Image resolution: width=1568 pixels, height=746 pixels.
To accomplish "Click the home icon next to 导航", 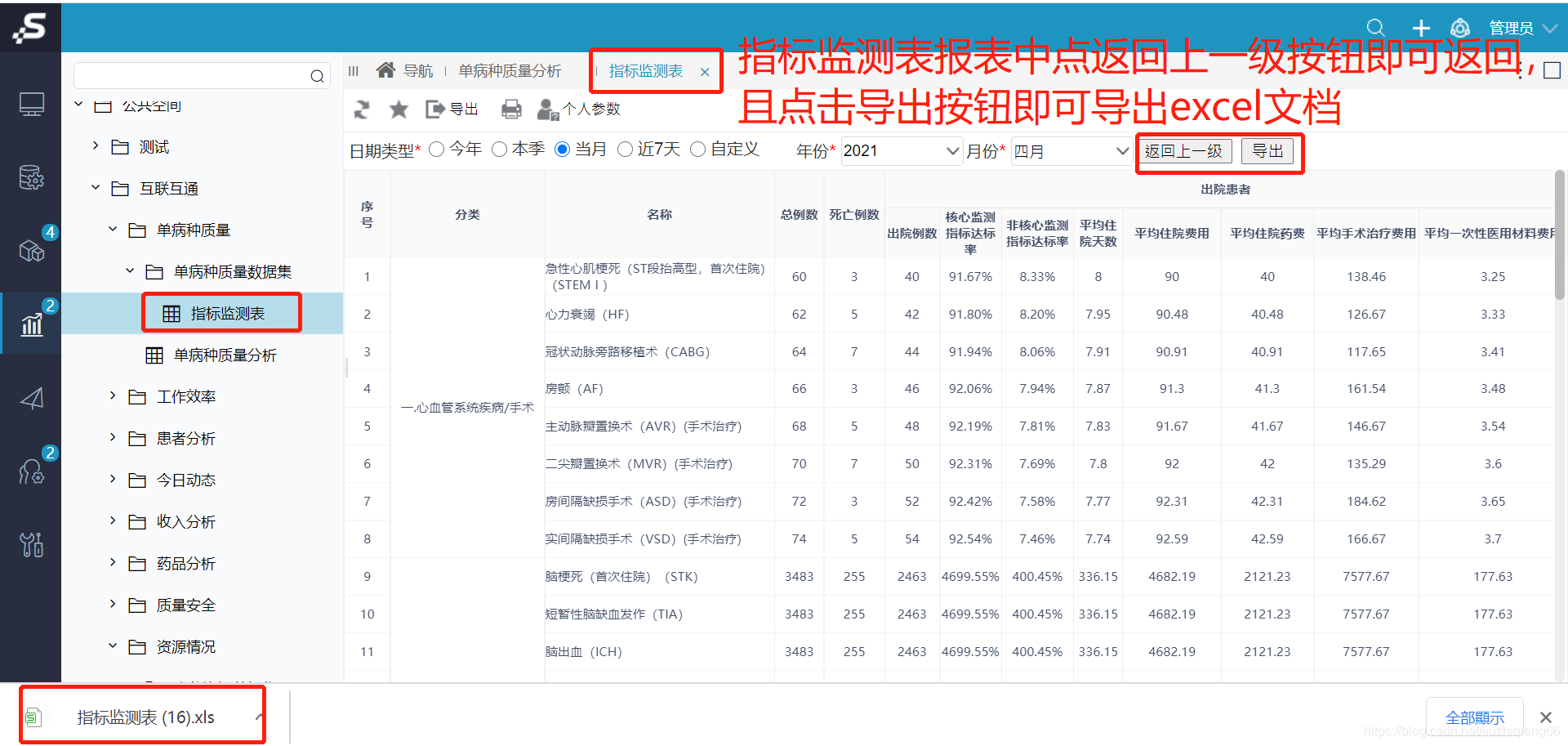I will 385,70.
